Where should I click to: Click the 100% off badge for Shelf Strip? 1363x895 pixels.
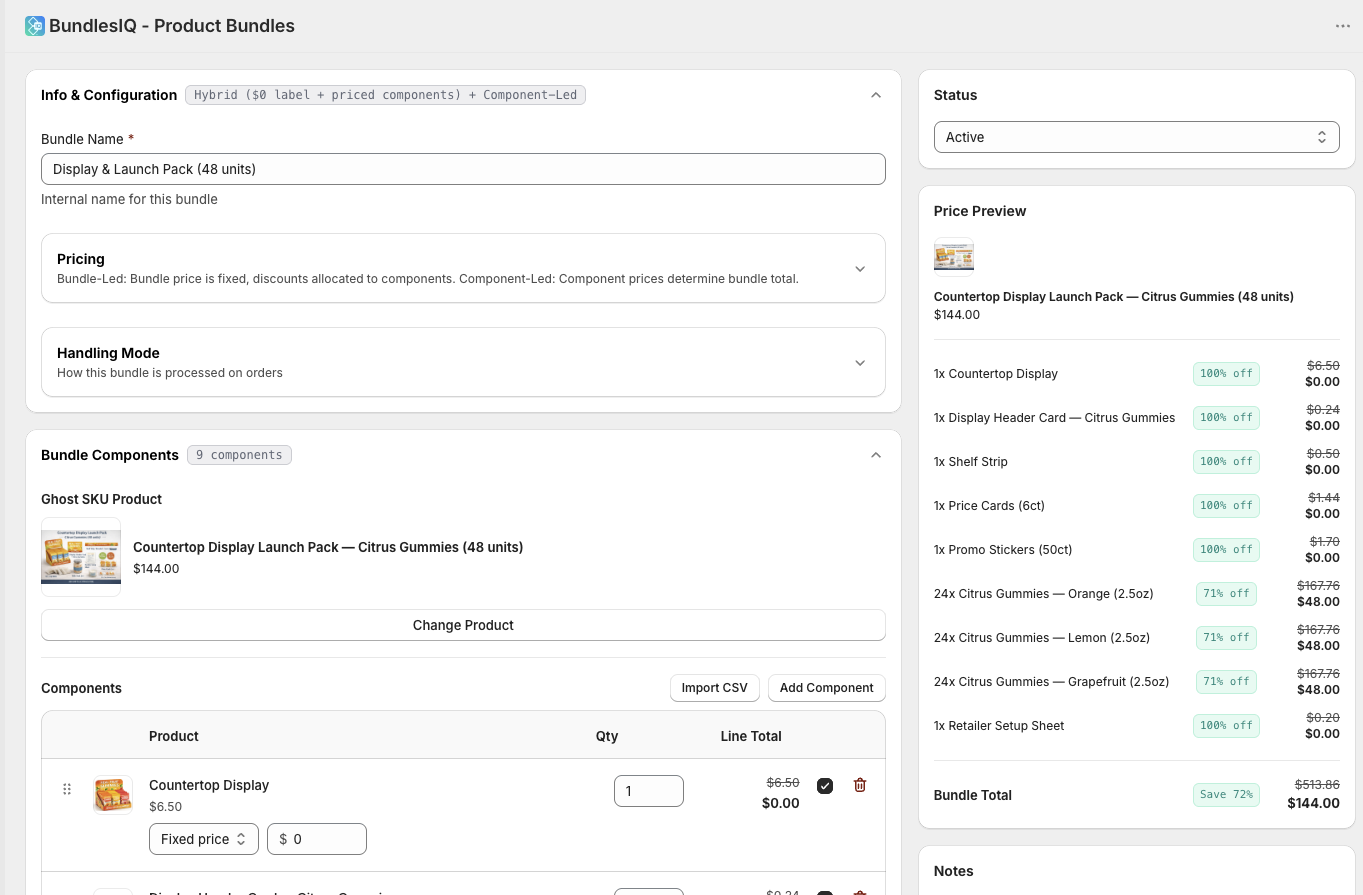[x=1226, y=461]
